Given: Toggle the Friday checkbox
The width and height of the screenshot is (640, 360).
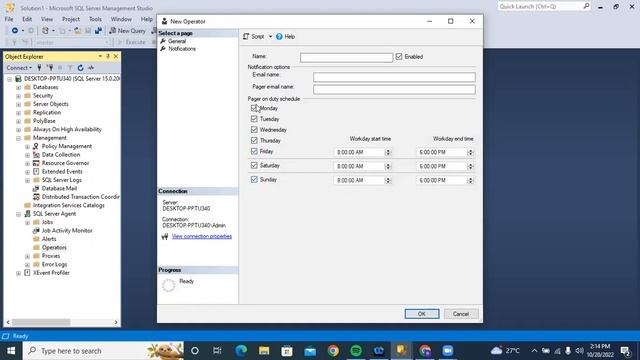Looking at the screenshot, I should [x=254, y=151].
